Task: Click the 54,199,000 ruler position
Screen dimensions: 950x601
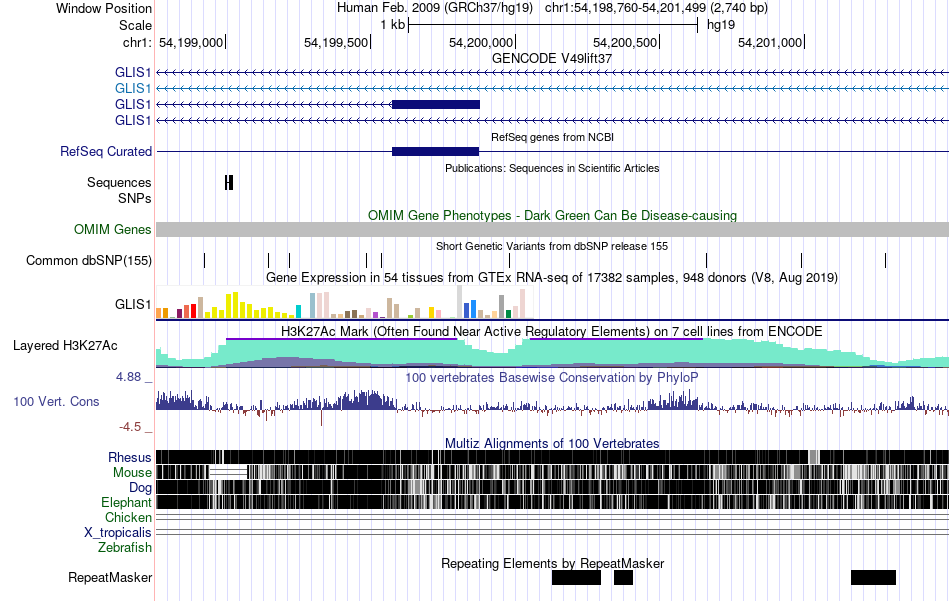Action: pos(191,43)
